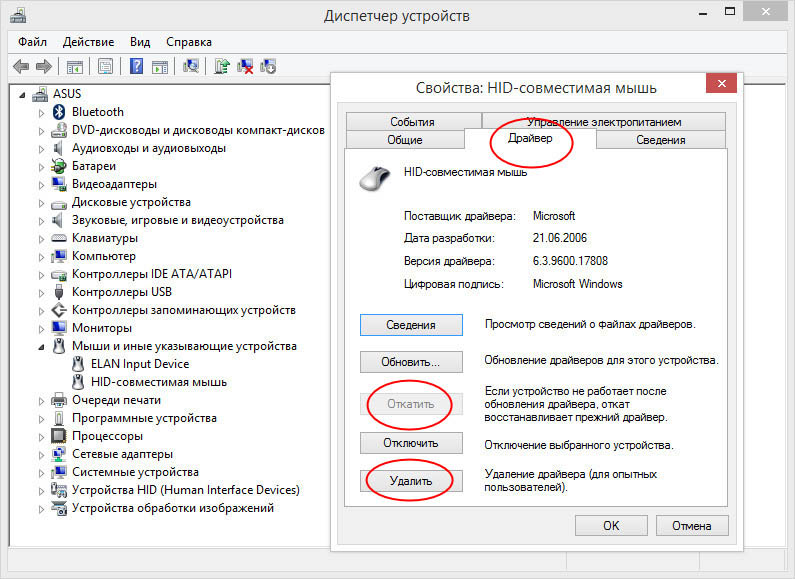Click the Сведения driver details button
Viewport: 795px width, 579px height.
point(411,324)
